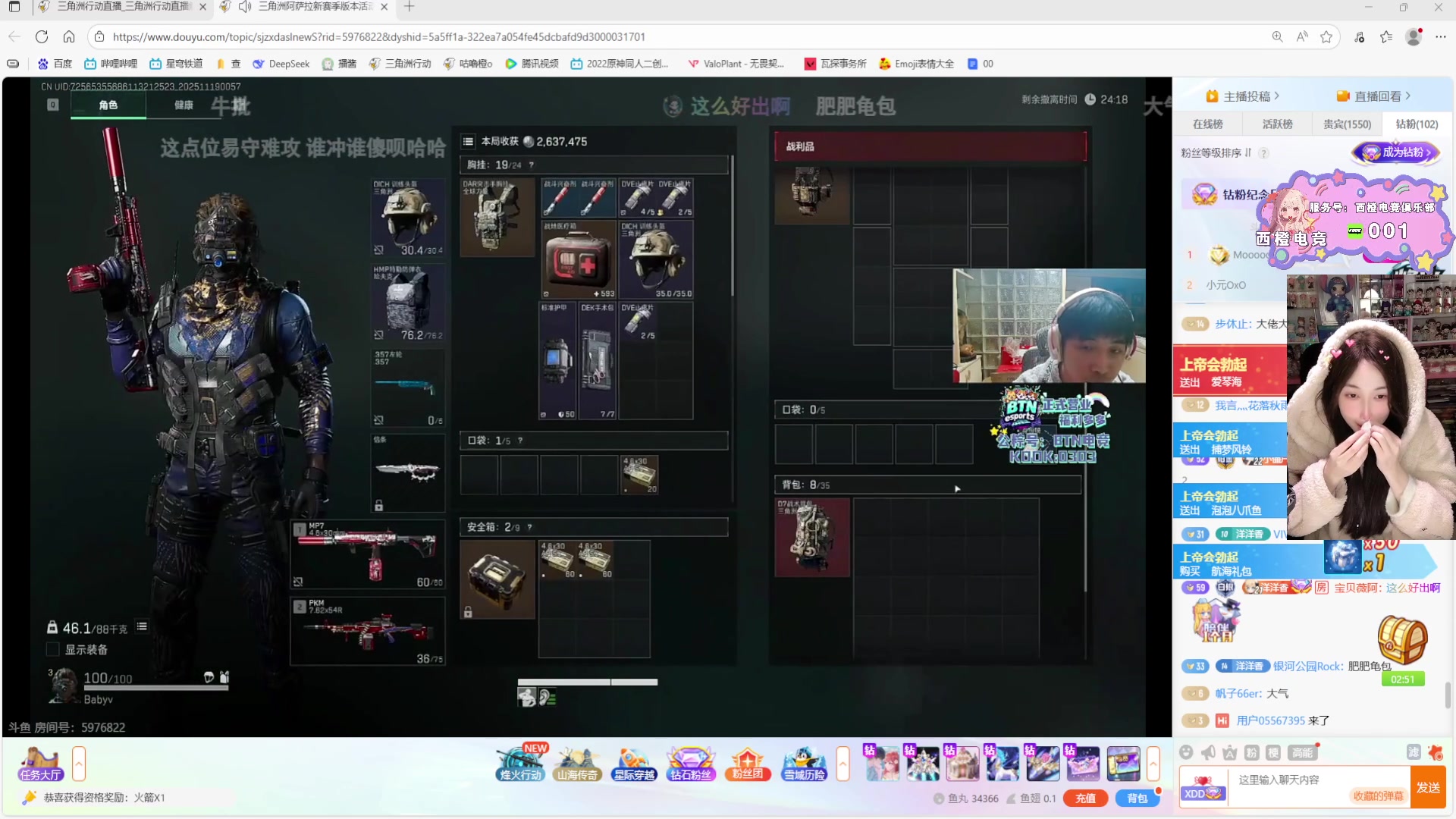This screenshot has width=1456, height=819.
Task: Open the 任务大厅 task hall icon
Action: click(x=40, y=764)
